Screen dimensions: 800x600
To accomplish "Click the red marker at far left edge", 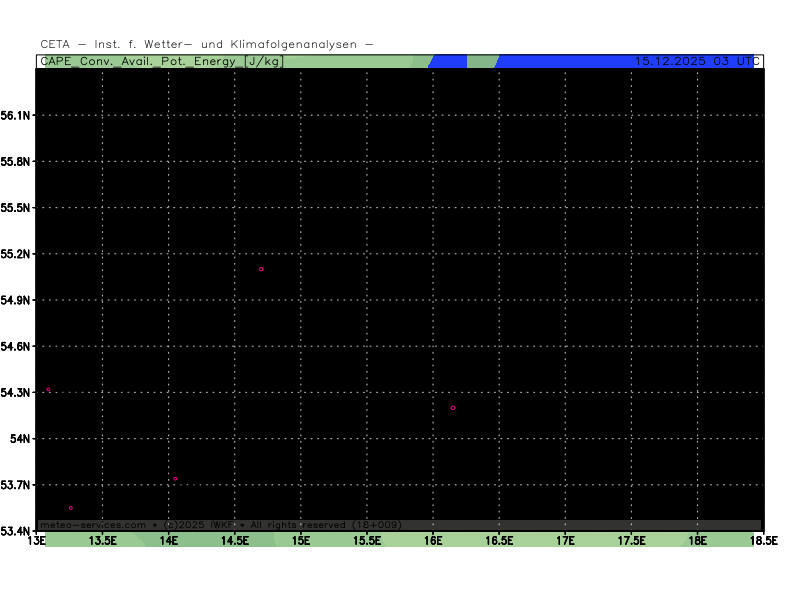I will pos(48,390).
